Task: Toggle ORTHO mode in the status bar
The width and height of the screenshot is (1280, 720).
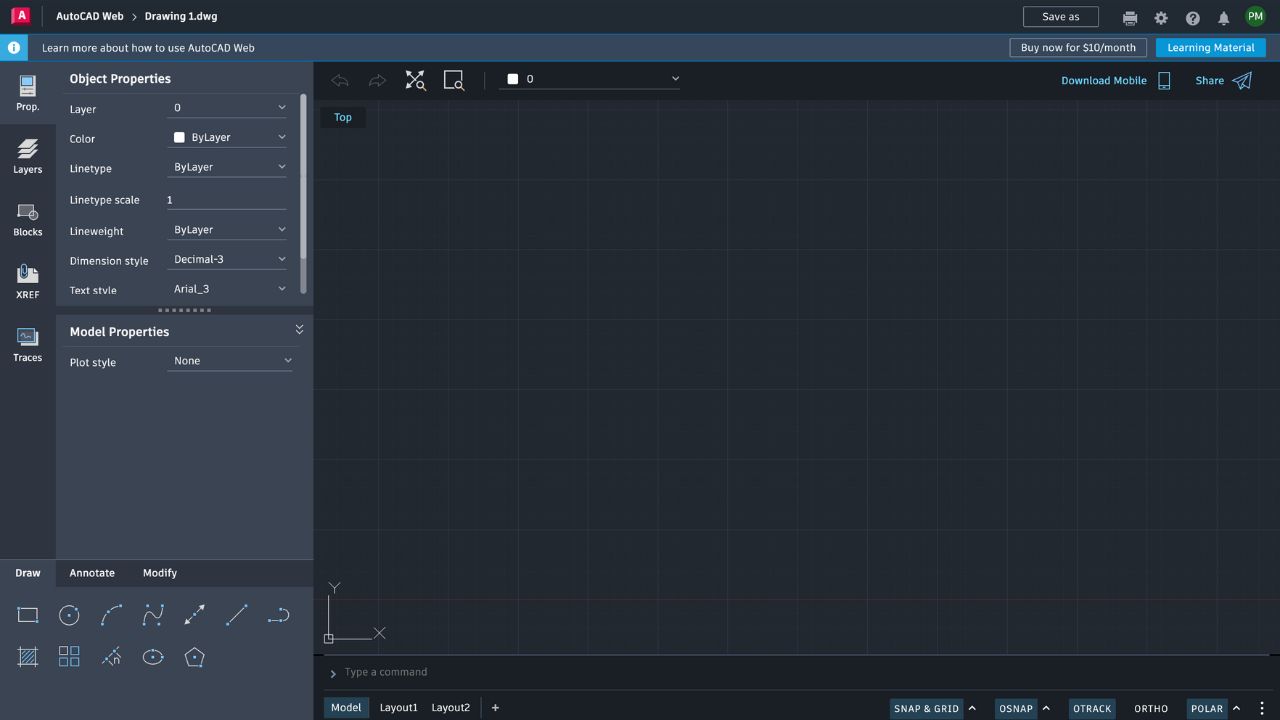Action: click(1150, 708)
